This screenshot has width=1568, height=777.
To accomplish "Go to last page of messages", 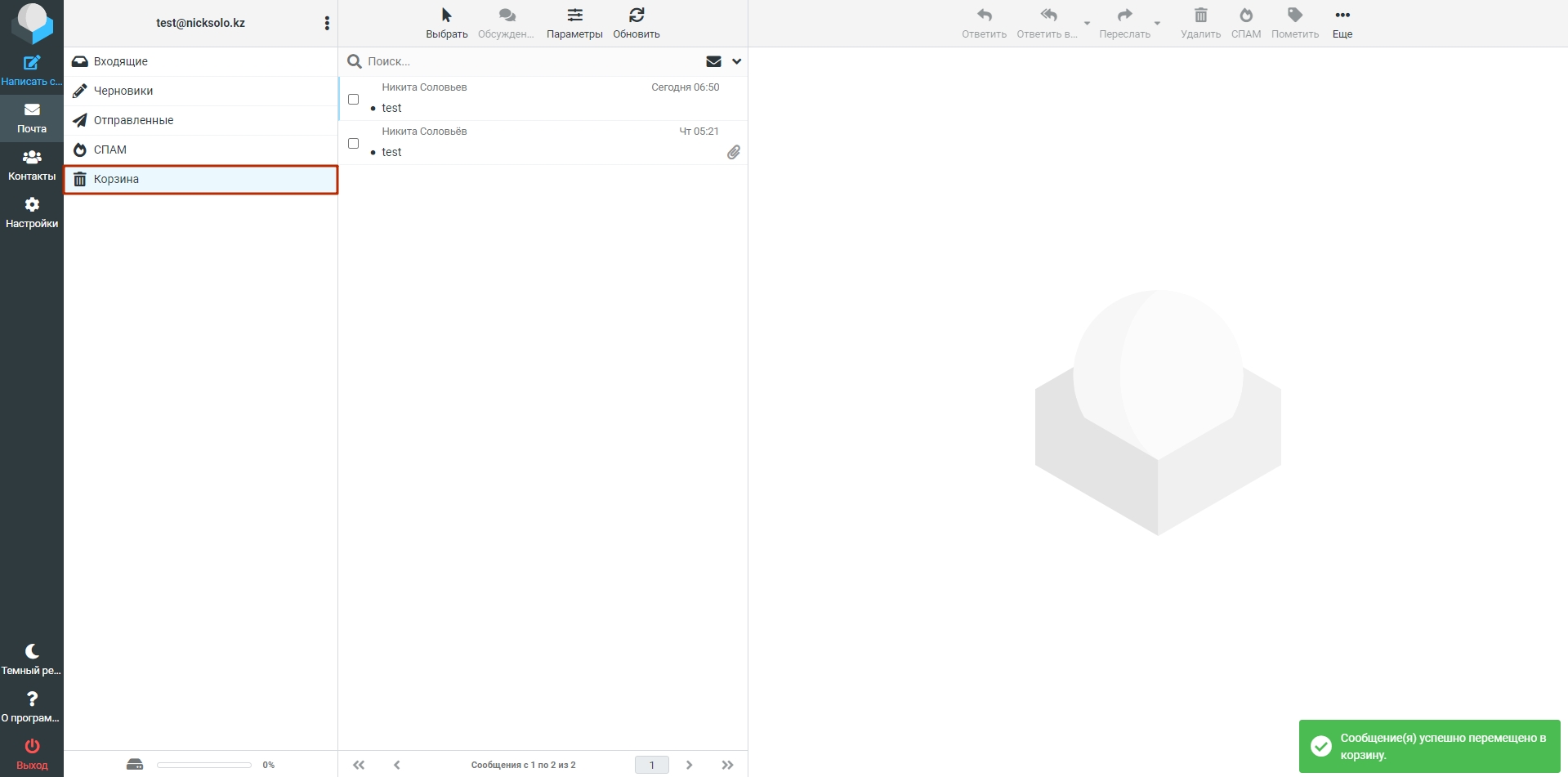I will [x=727, y=765].
